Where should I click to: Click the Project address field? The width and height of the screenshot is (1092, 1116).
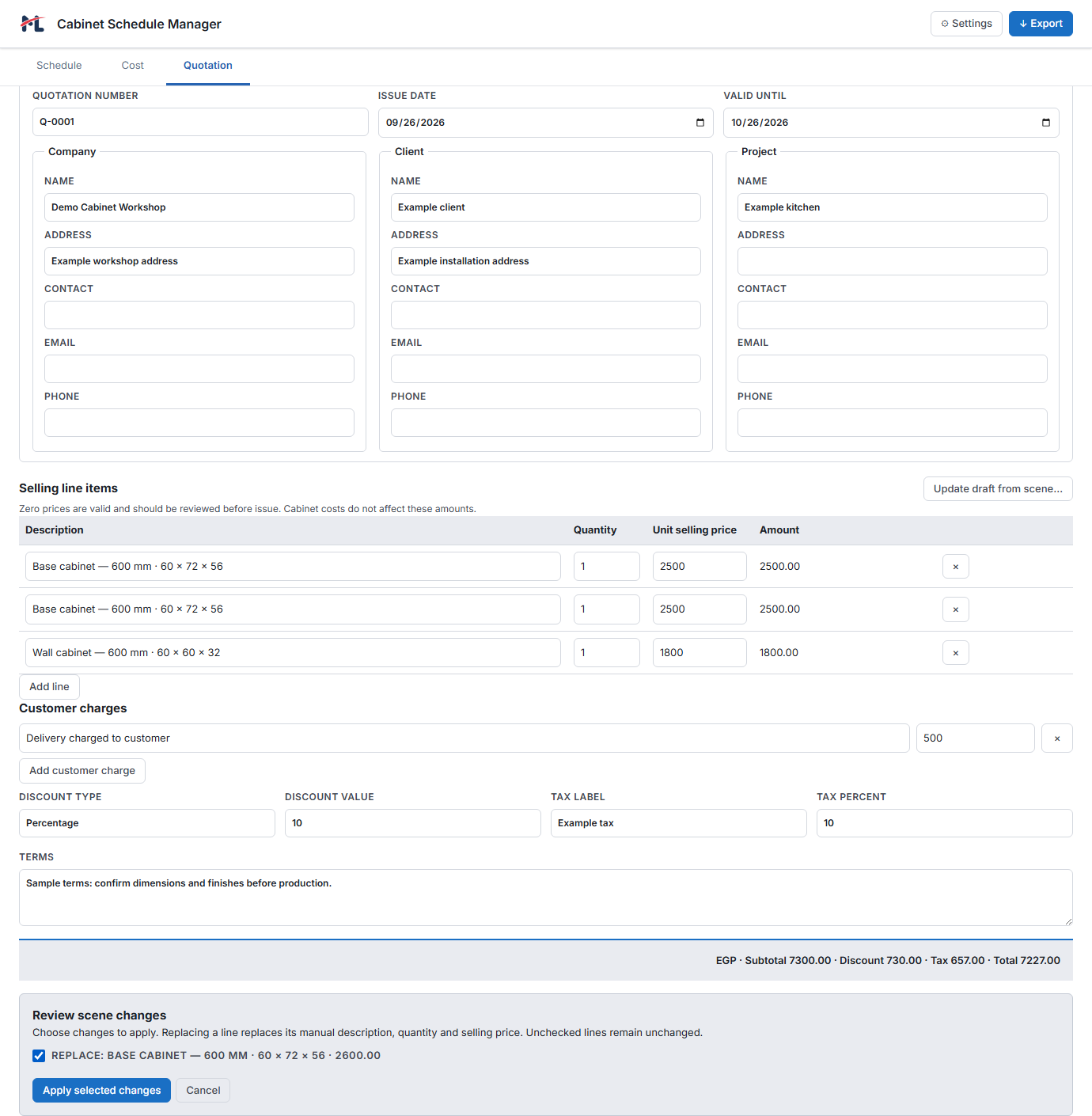pos(893,261)
